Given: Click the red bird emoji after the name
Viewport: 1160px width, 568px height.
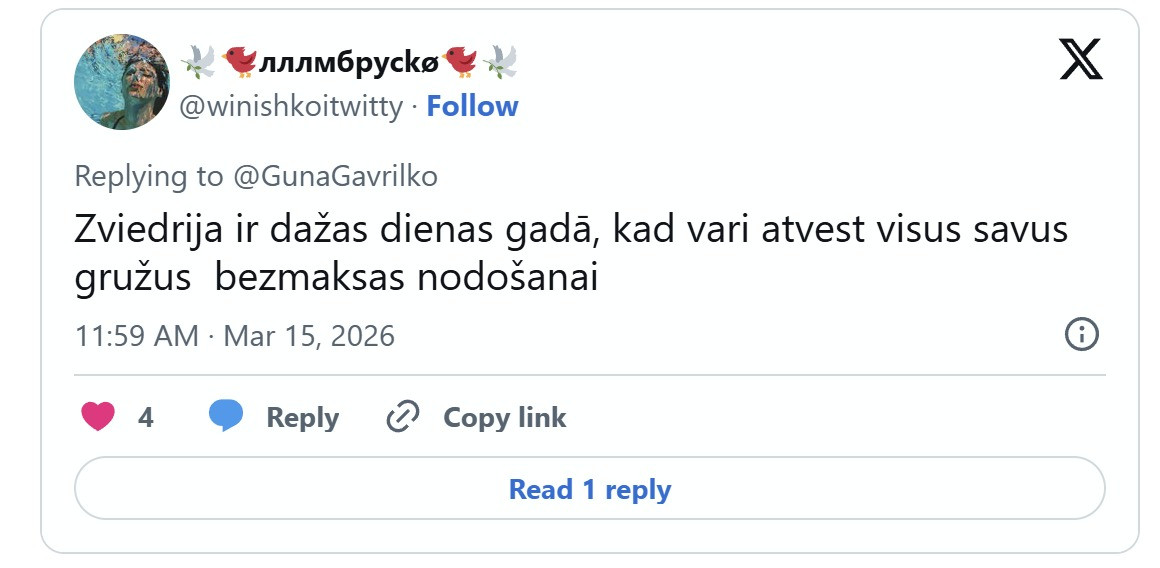Looking at the screenshot, I should coord(460,63).
